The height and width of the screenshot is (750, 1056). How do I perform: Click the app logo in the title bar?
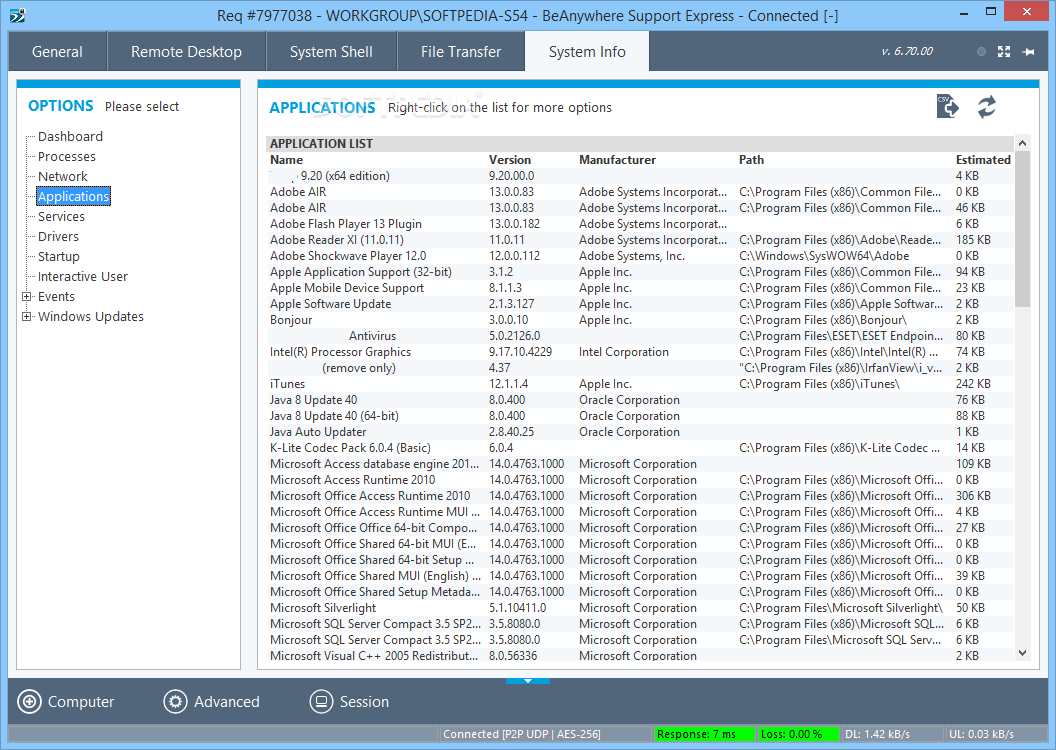18,15
